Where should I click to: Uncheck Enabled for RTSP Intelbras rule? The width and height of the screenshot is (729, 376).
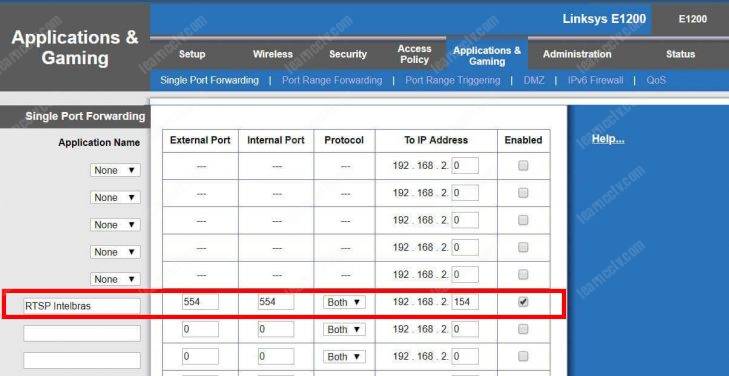(523, 302)
